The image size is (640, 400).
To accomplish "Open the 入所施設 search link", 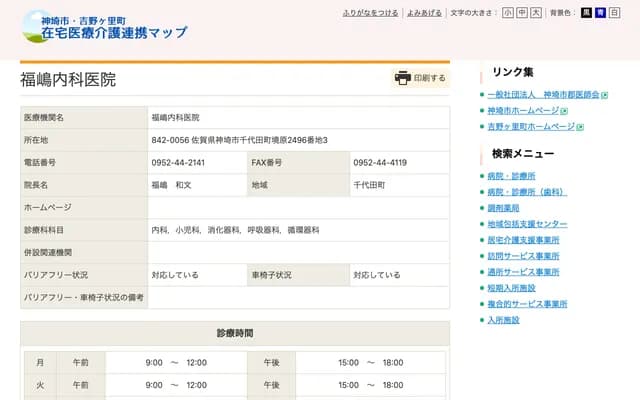I will pyautogui.click(x=503, y=320).
